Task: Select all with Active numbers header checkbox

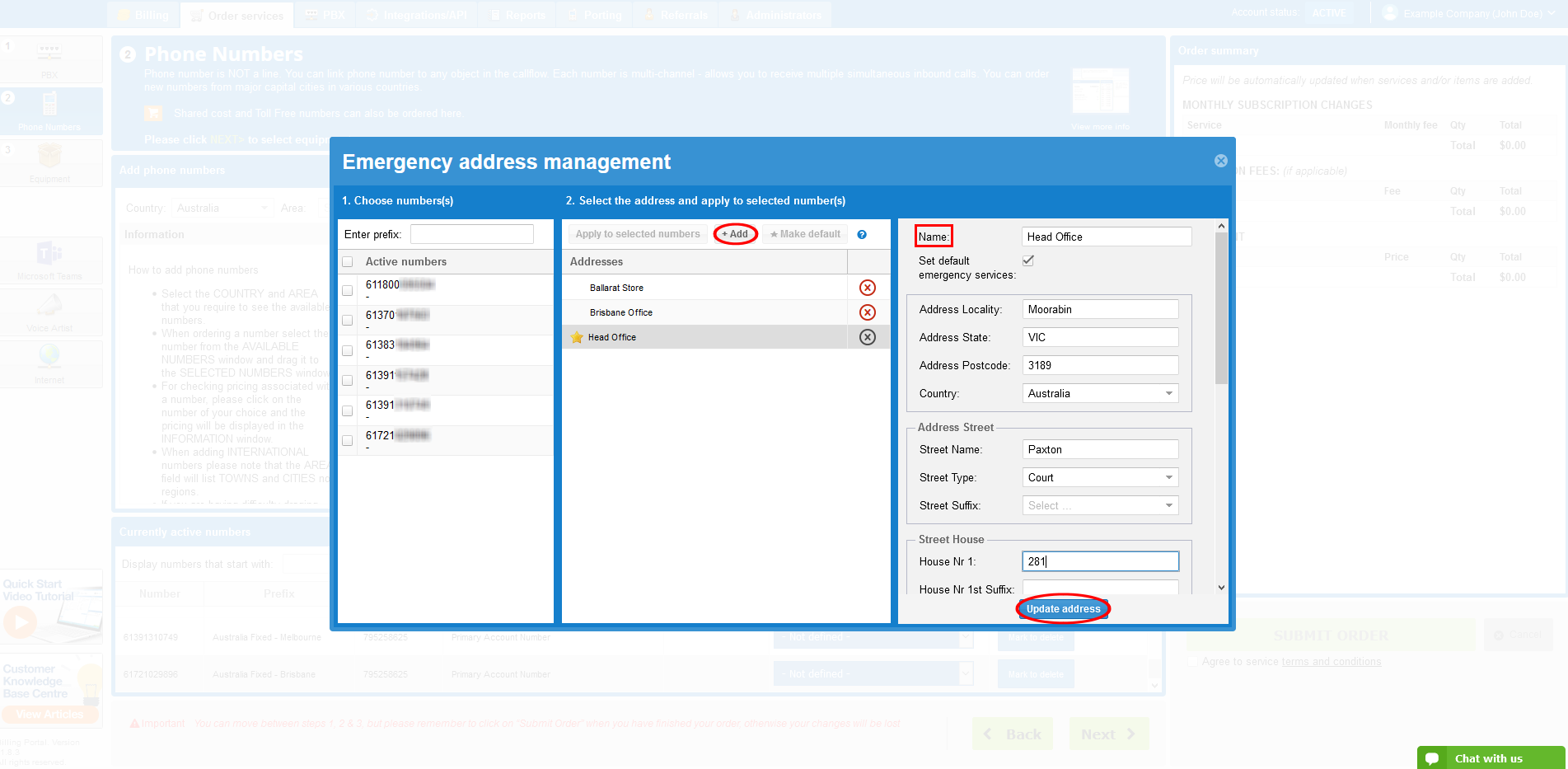Action: tap(348, 262)
